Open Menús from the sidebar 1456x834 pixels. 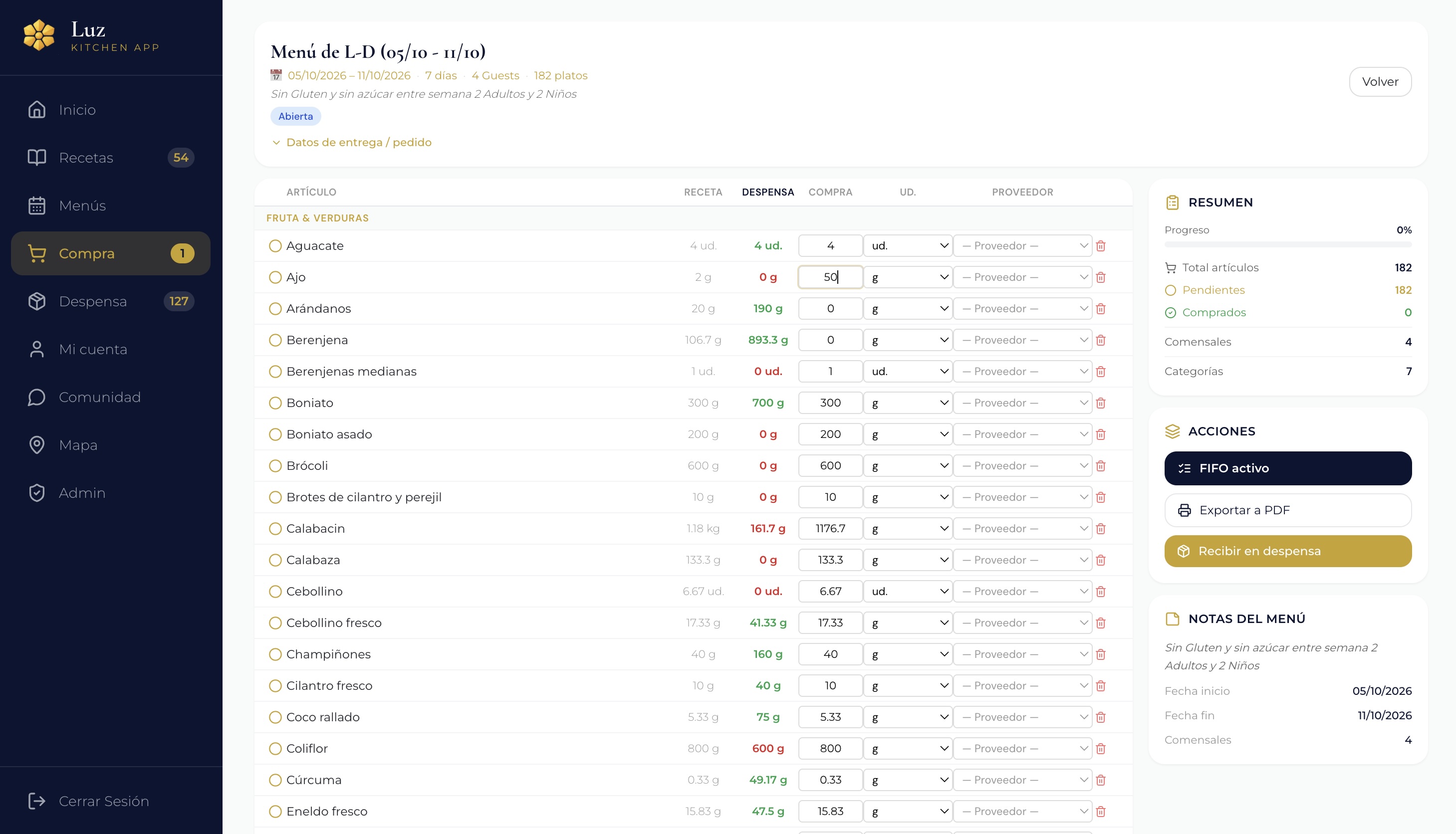(x=111, y=206)
